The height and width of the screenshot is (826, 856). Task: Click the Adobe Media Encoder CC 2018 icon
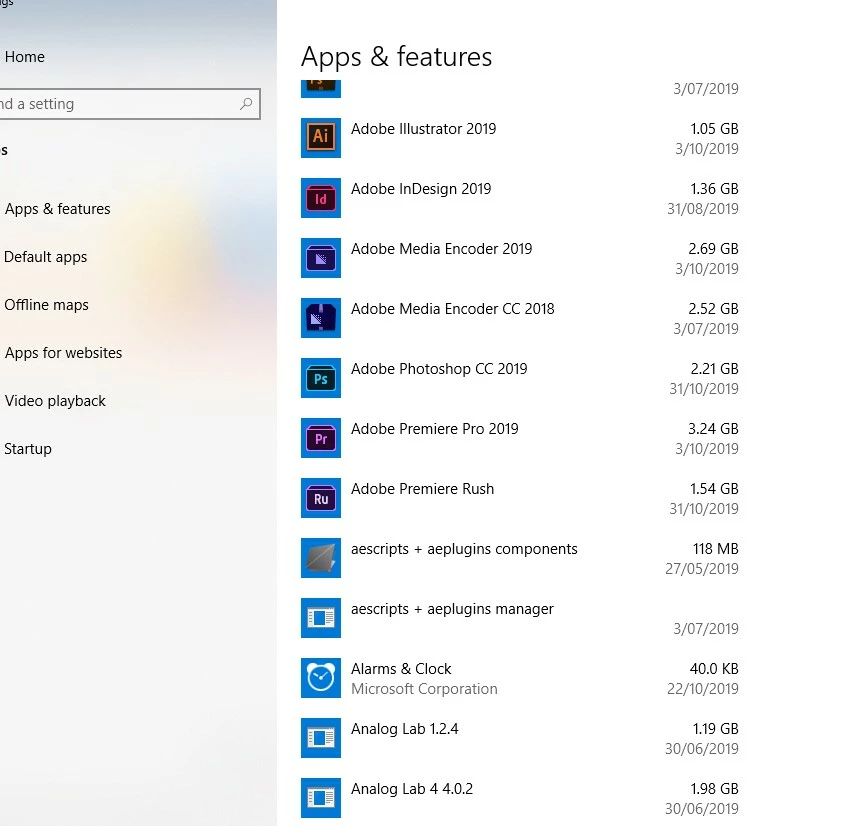click(320, 318)
